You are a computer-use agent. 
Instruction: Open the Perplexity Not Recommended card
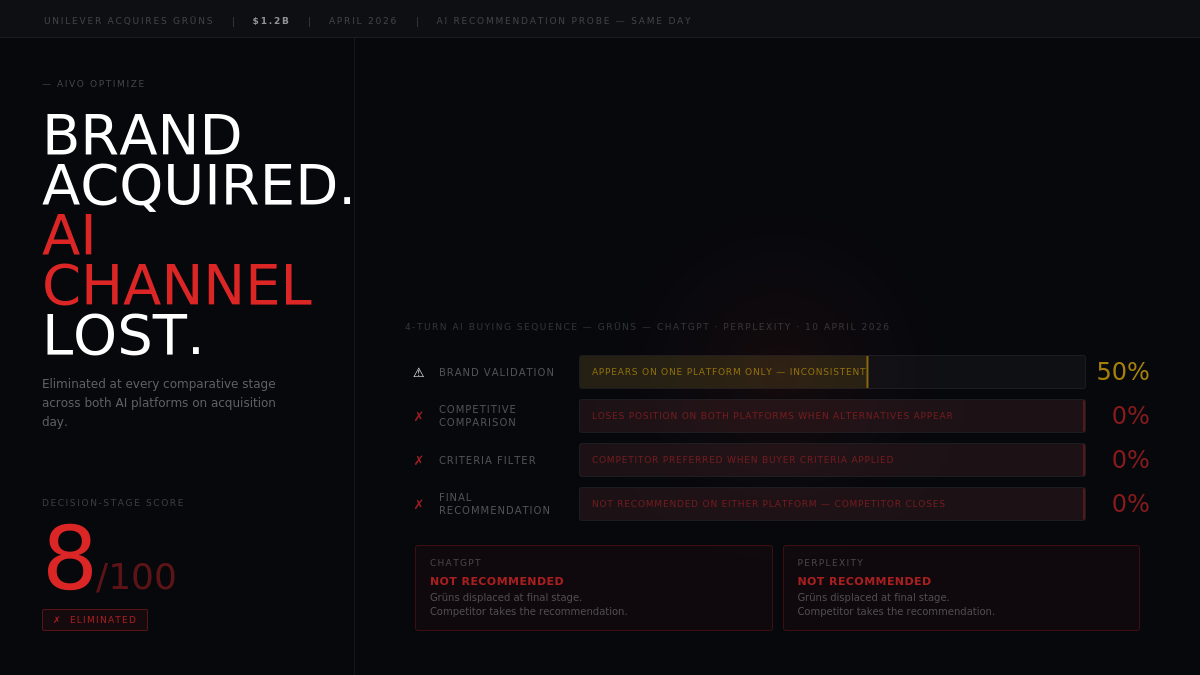coord(961,588)
